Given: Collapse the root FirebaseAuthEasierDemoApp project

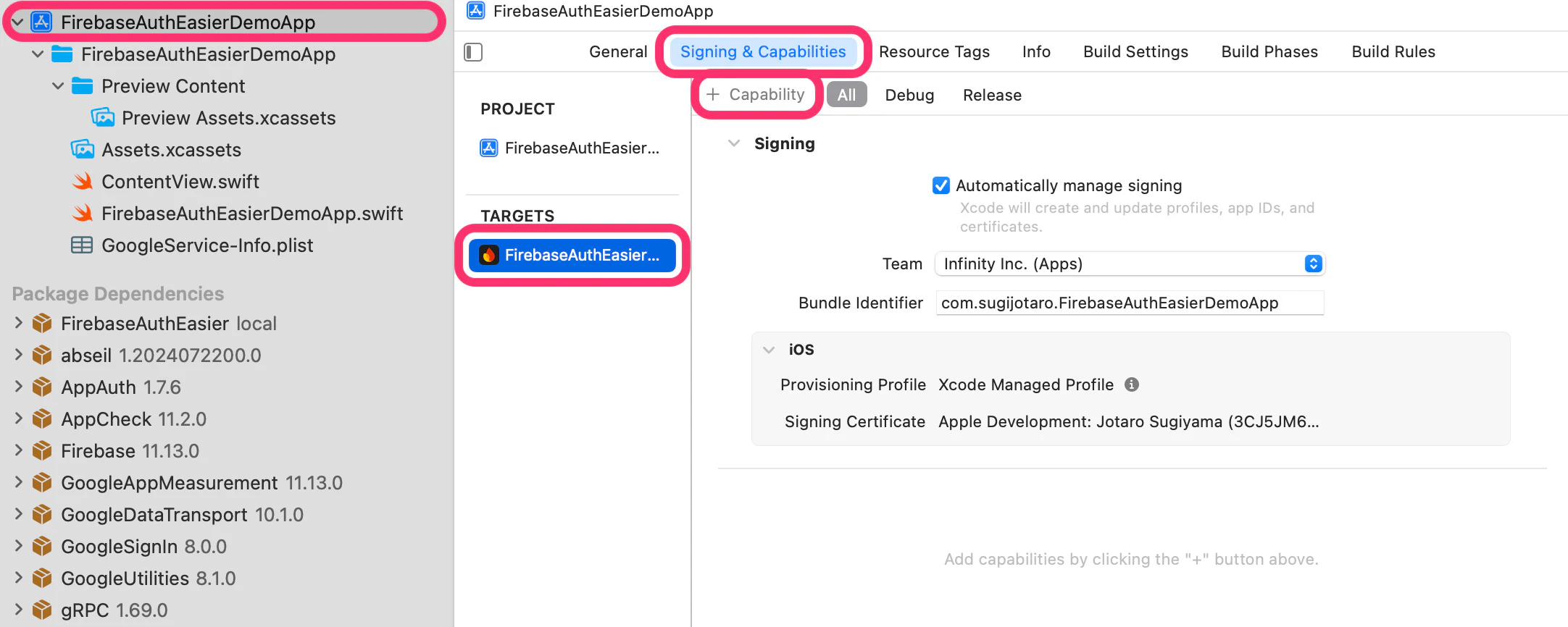Looking at the screenshot, I should pyautogui.click(x=17, y=22).
